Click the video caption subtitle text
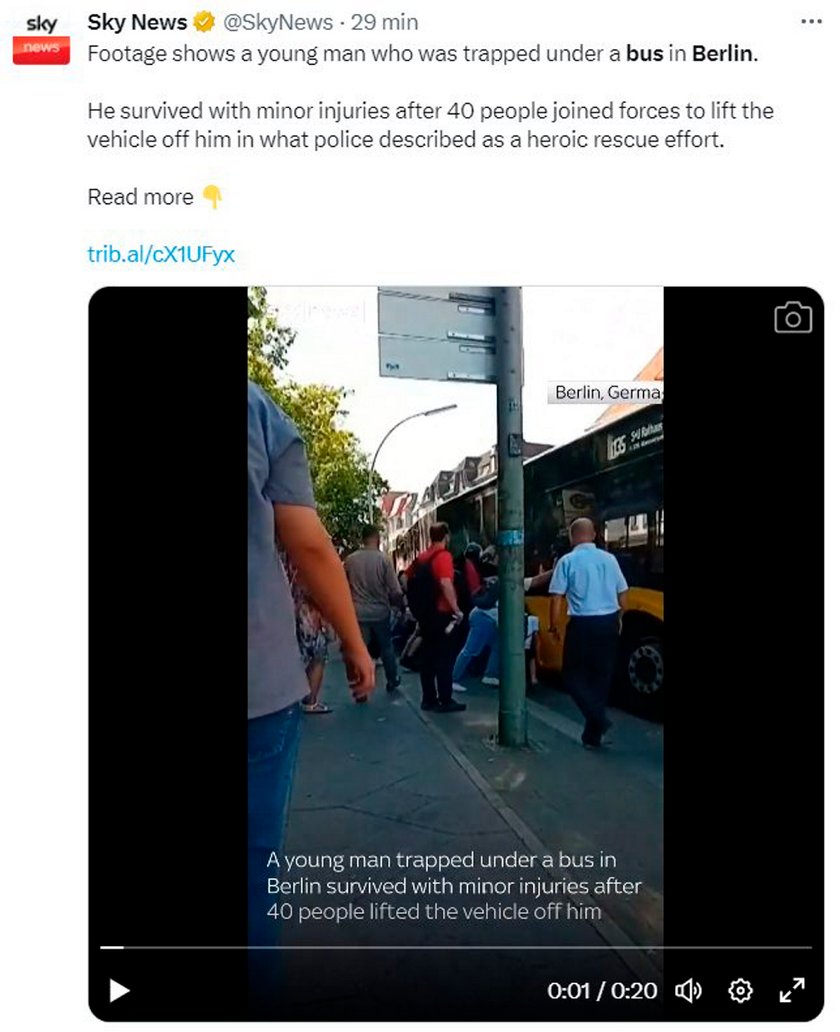Screen dimensions: 840x1032 454,886
